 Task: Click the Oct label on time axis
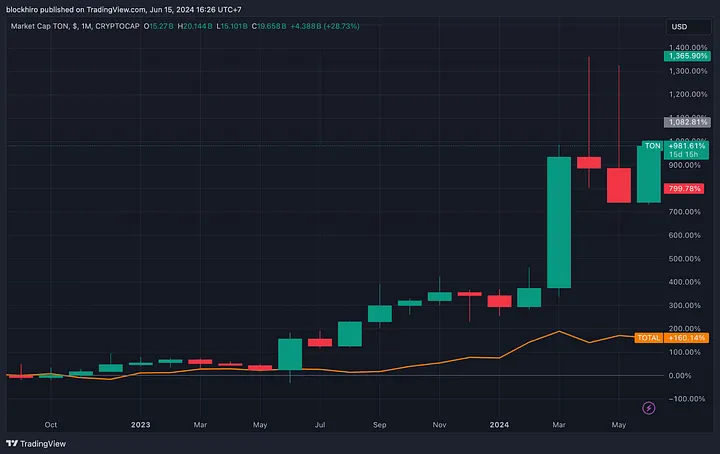pos(51,424)
